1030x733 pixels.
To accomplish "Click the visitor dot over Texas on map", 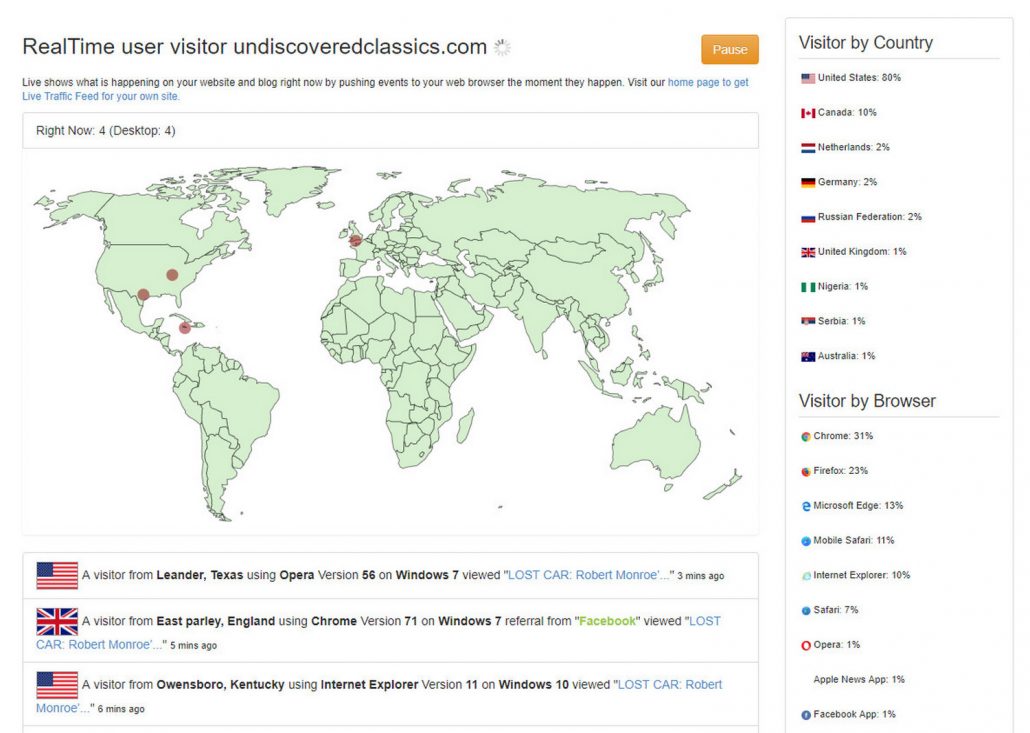I will 143,295.
